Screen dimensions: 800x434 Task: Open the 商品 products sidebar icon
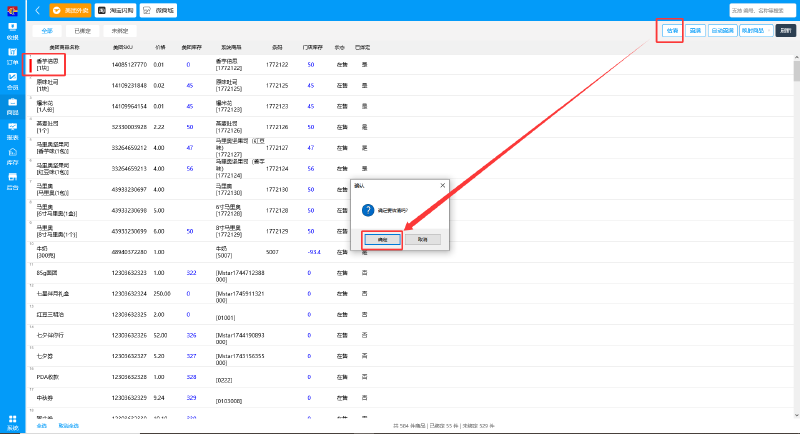12,106
